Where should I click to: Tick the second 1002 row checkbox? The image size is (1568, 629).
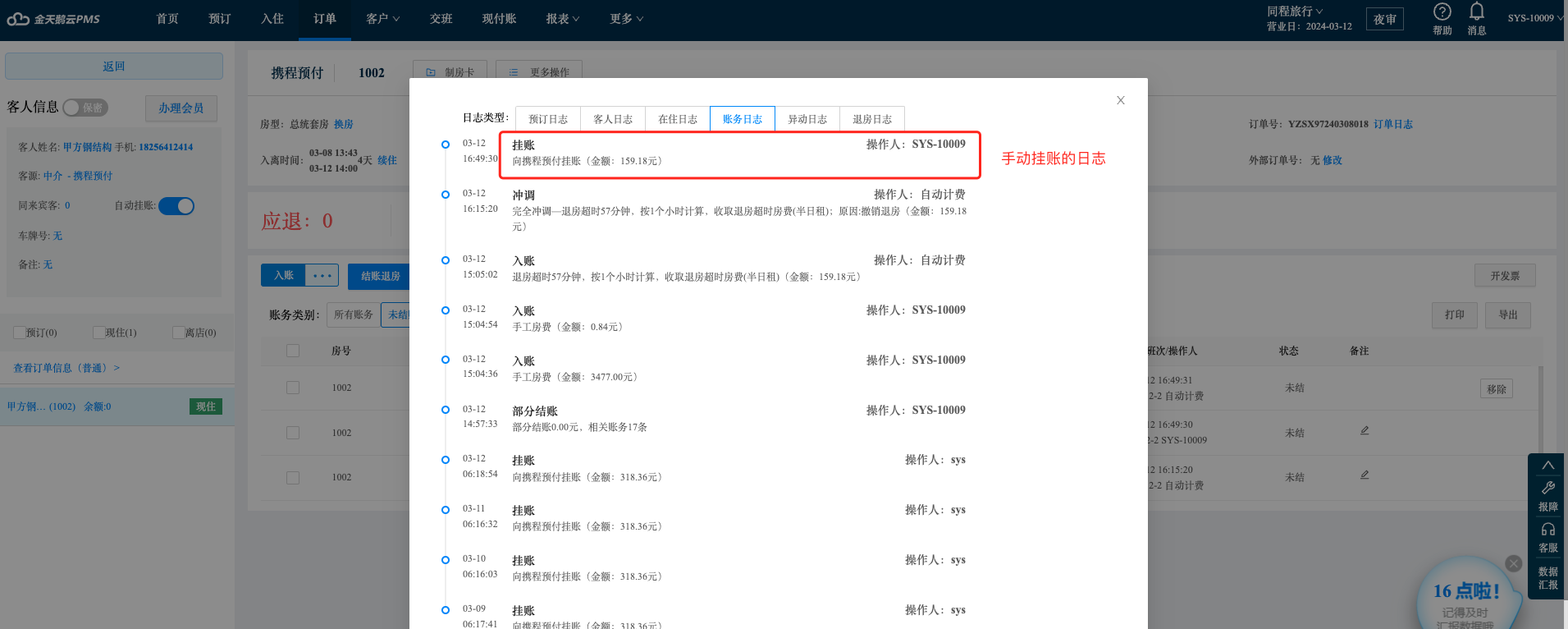293,433
